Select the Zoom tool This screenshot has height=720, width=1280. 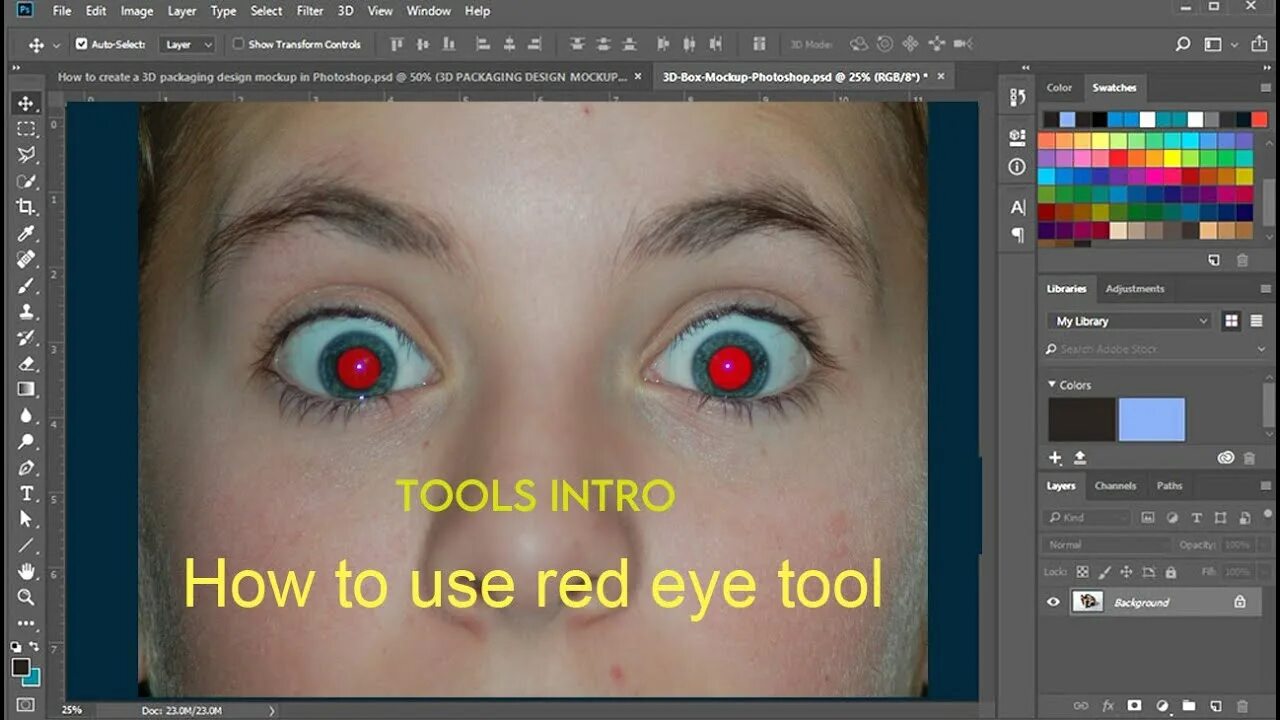pyautogui.click(x=26, y=597)
